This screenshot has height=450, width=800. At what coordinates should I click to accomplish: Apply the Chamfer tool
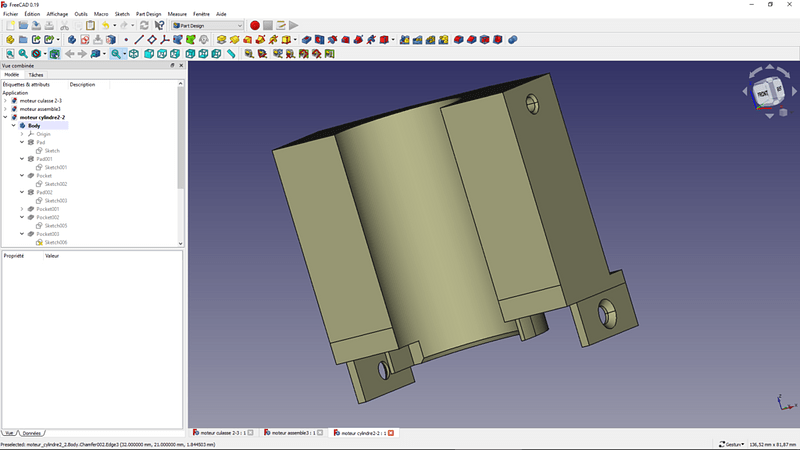point(471,40)
